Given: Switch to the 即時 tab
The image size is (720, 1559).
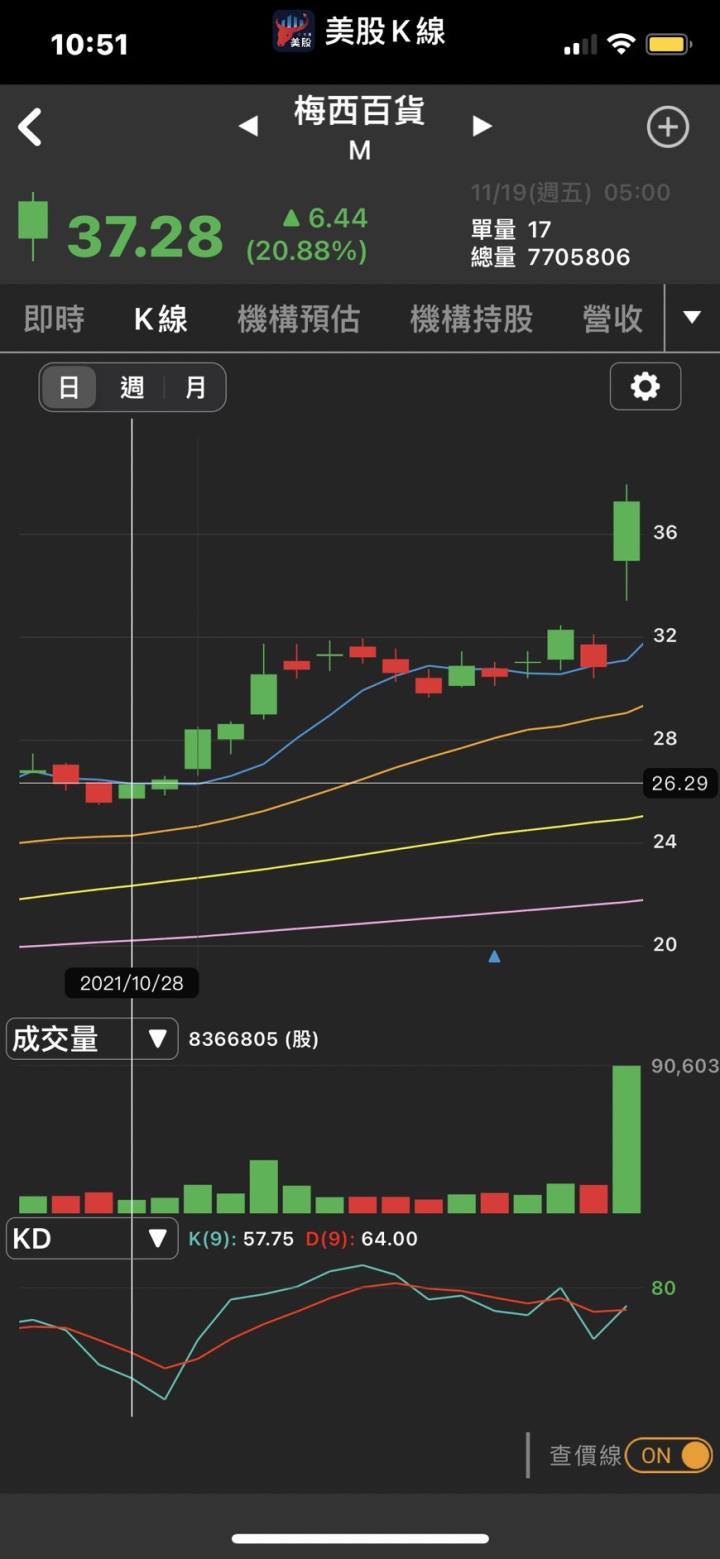Looking at the screenshot, I should pyautogui.click(x=54, y=319).
